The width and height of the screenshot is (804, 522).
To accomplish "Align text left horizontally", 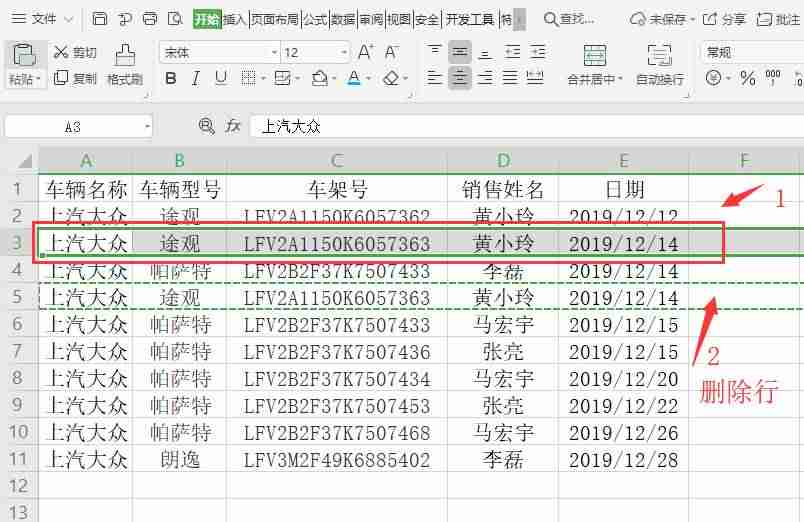I will (434, 78).
